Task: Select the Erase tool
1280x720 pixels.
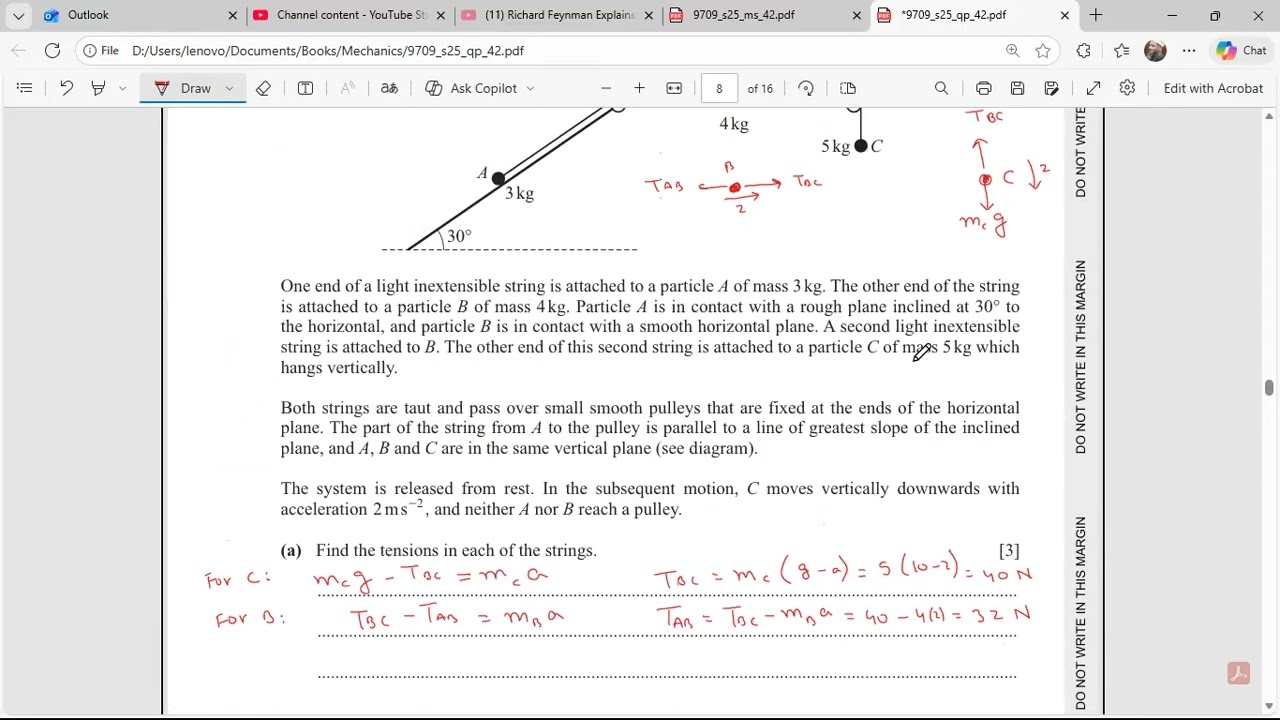Action: coord(263,88)
